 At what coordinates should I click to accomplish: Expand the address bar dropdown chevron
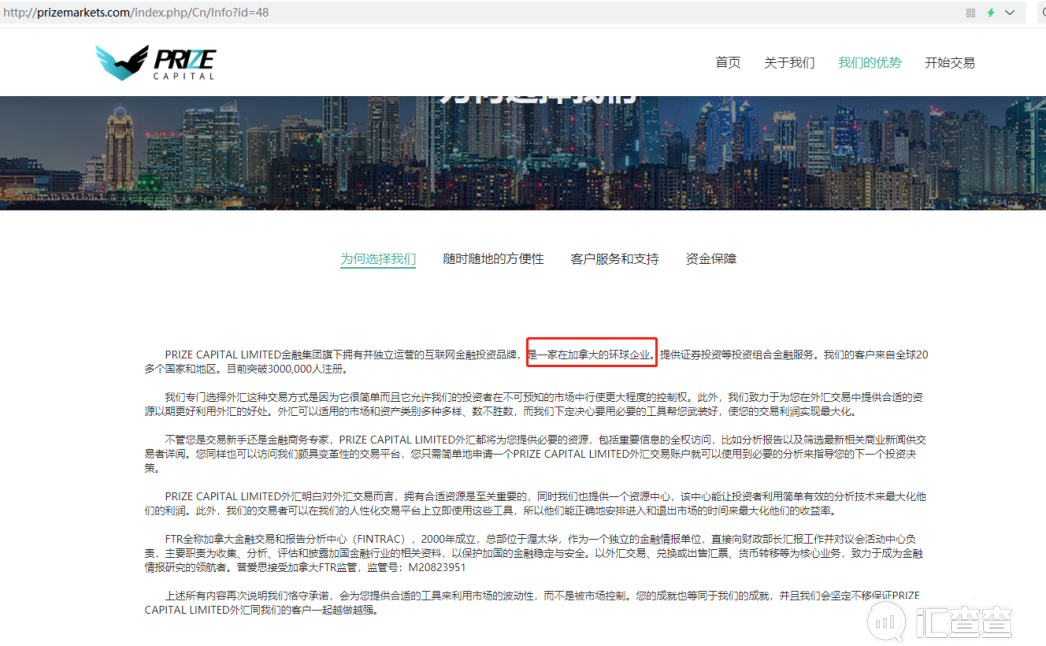pyautogui.click(x=1010, y=13)
